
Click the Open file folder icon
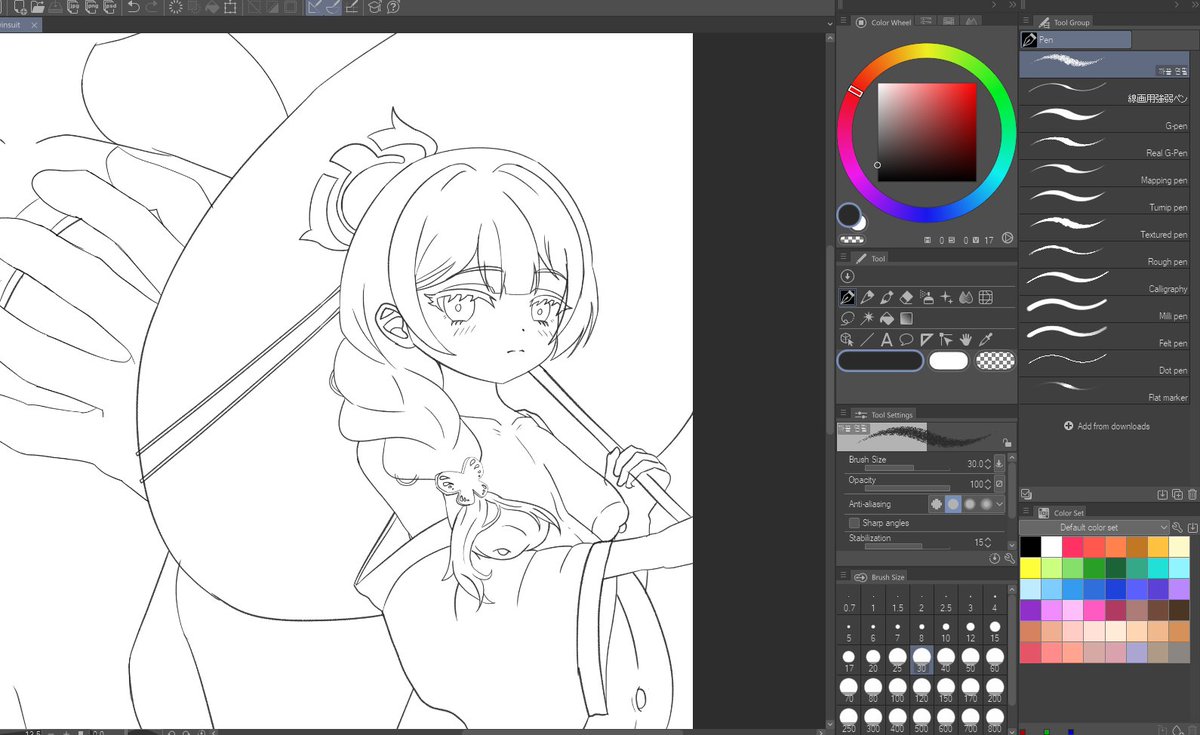coord(37,7)
